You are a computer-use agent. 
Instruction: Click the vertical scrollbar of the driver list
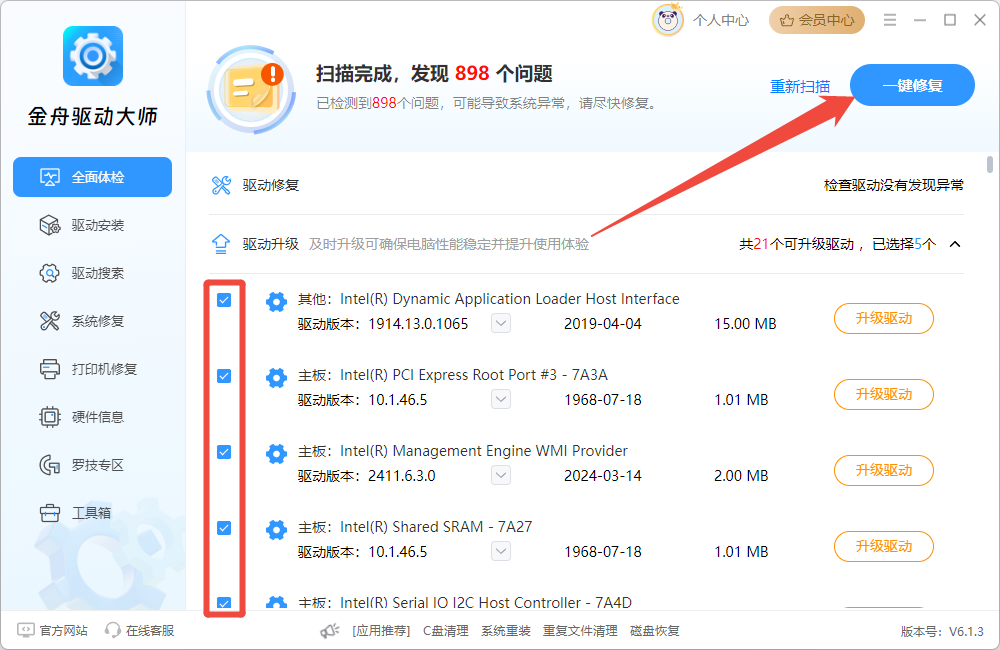[990, 166]
